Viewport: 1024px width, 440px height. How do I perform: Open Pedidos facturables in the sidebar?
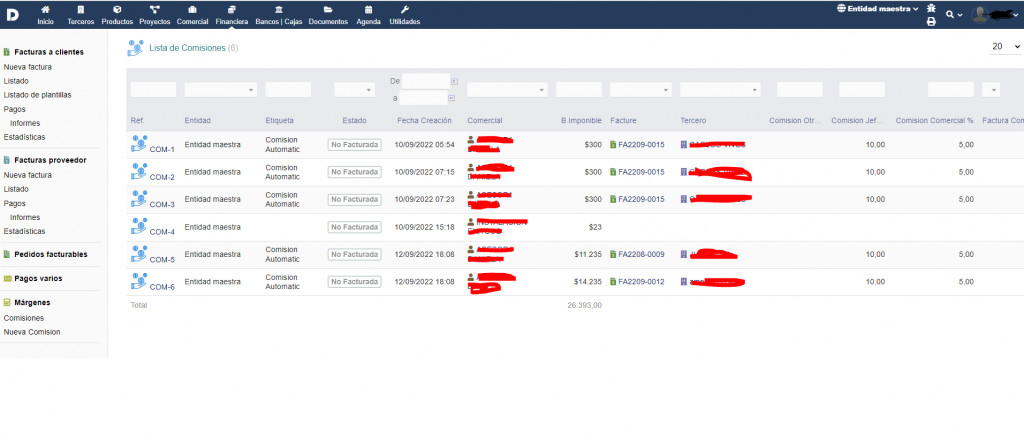coord(51,255)
